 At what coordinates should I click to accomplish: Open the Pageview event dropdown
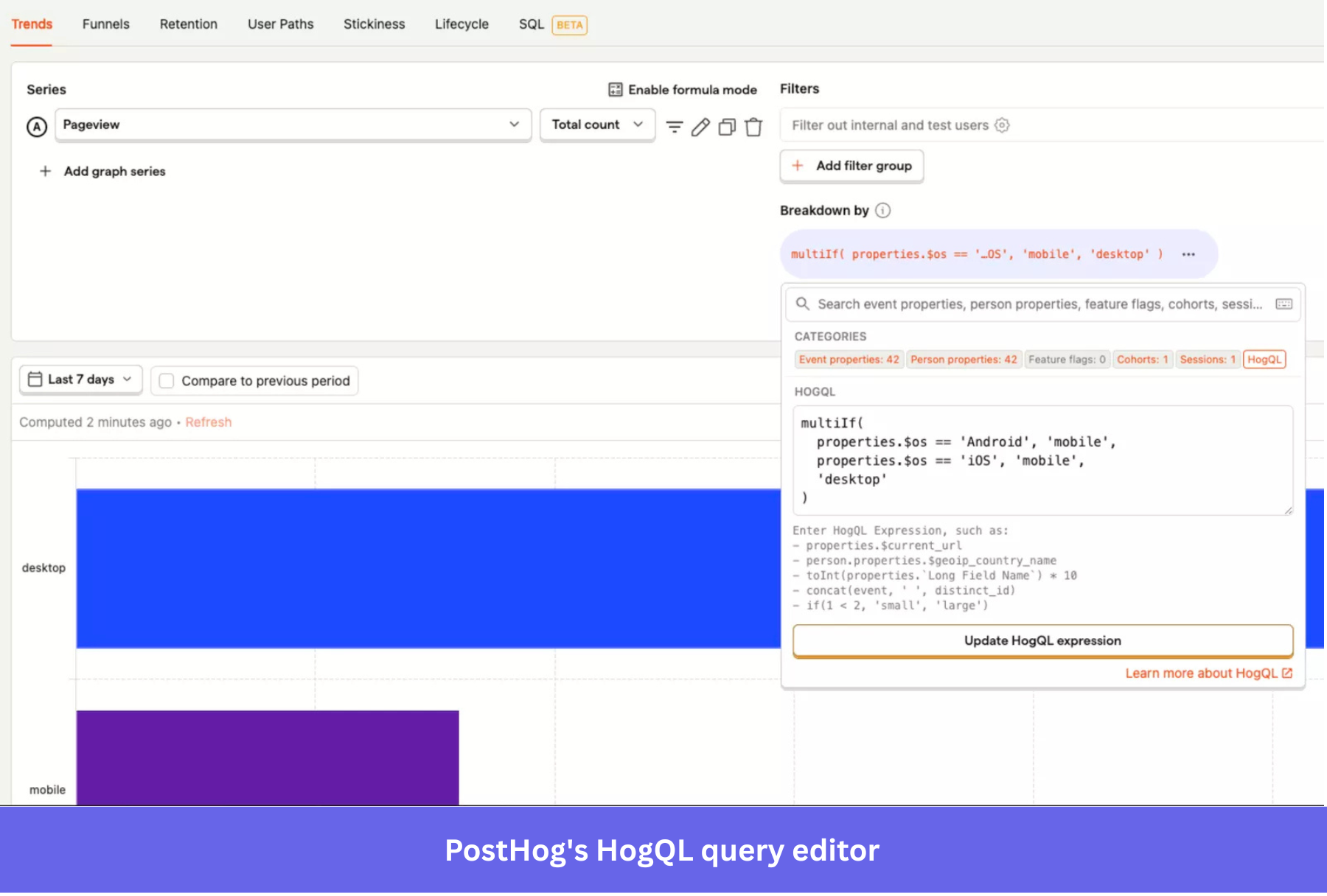click(293, 125)
